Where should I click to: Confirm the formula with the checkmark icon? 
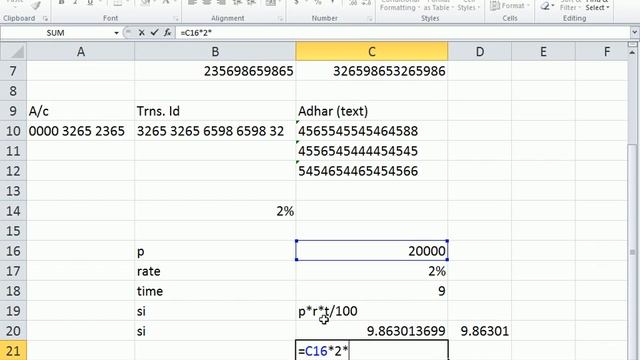tap(154, 33)
